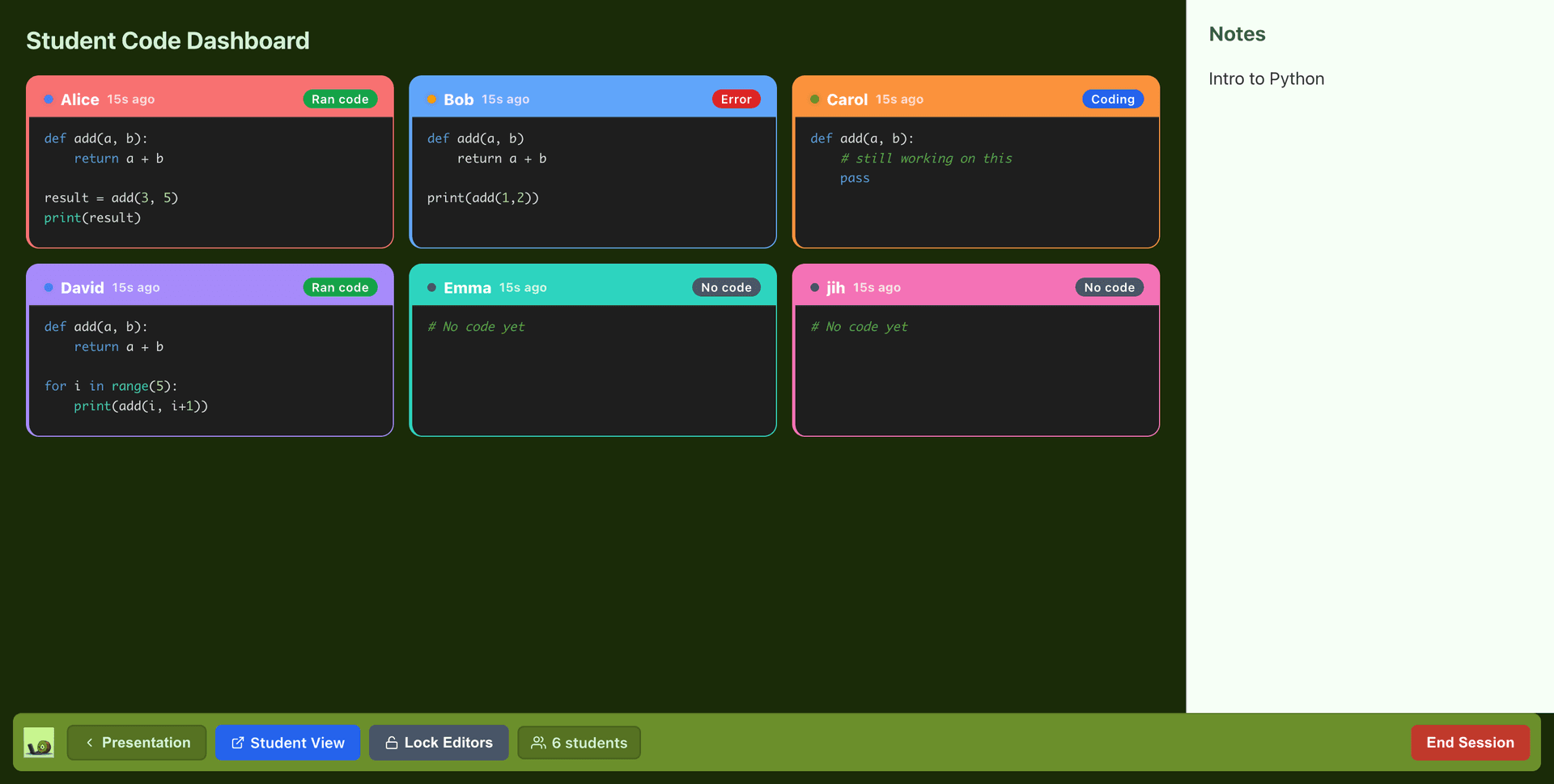Select Bob's student name
The height and width of the screenshot is (784, 1554).
coord(458,100)
